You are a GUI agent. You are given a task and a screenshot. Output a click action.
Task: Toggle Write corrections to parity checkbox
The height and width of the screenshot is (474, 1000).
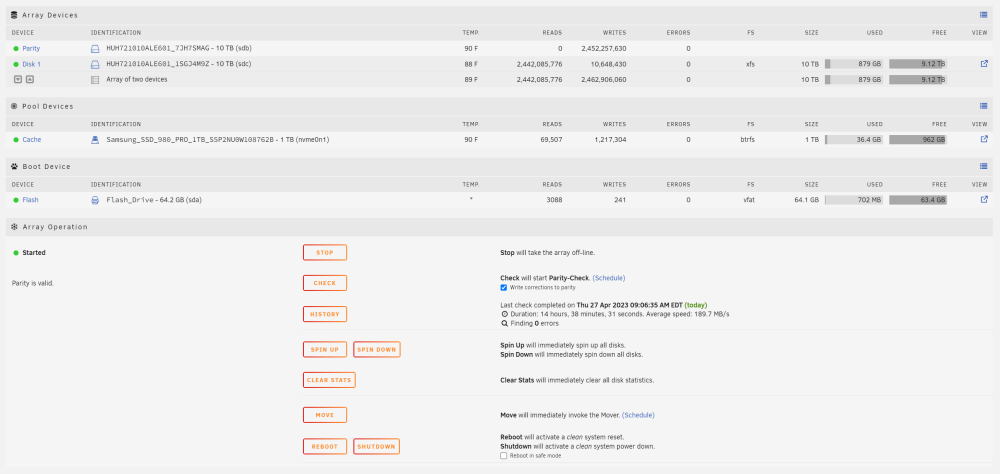[504, 288]
